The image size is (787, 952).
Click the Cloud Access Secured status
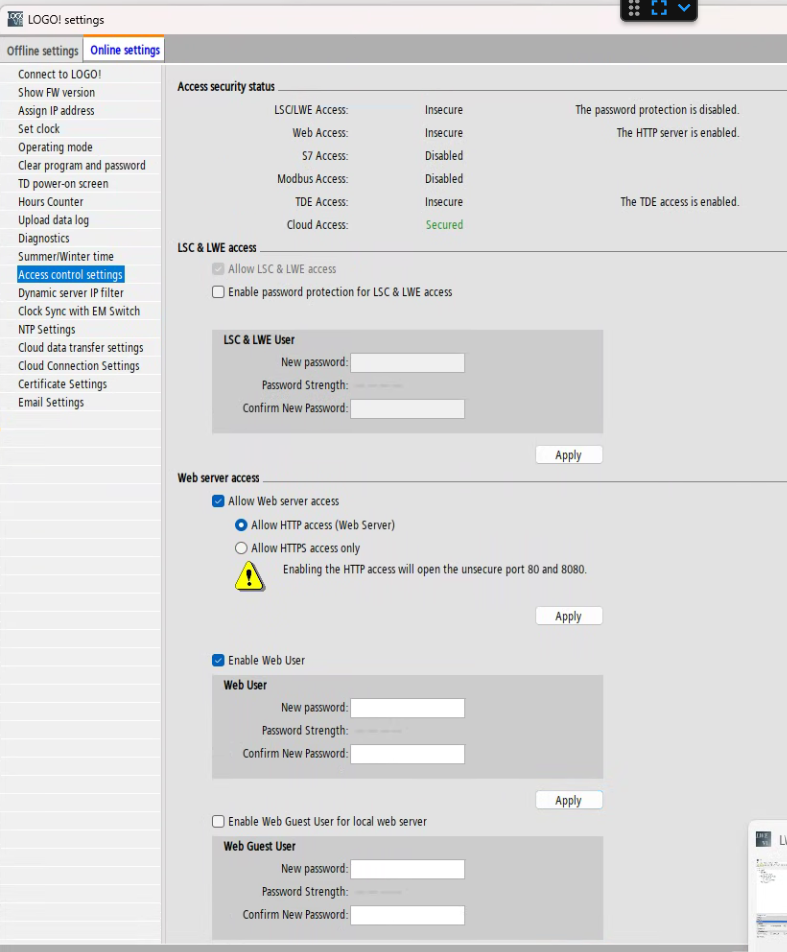click(x=444, y=225)
